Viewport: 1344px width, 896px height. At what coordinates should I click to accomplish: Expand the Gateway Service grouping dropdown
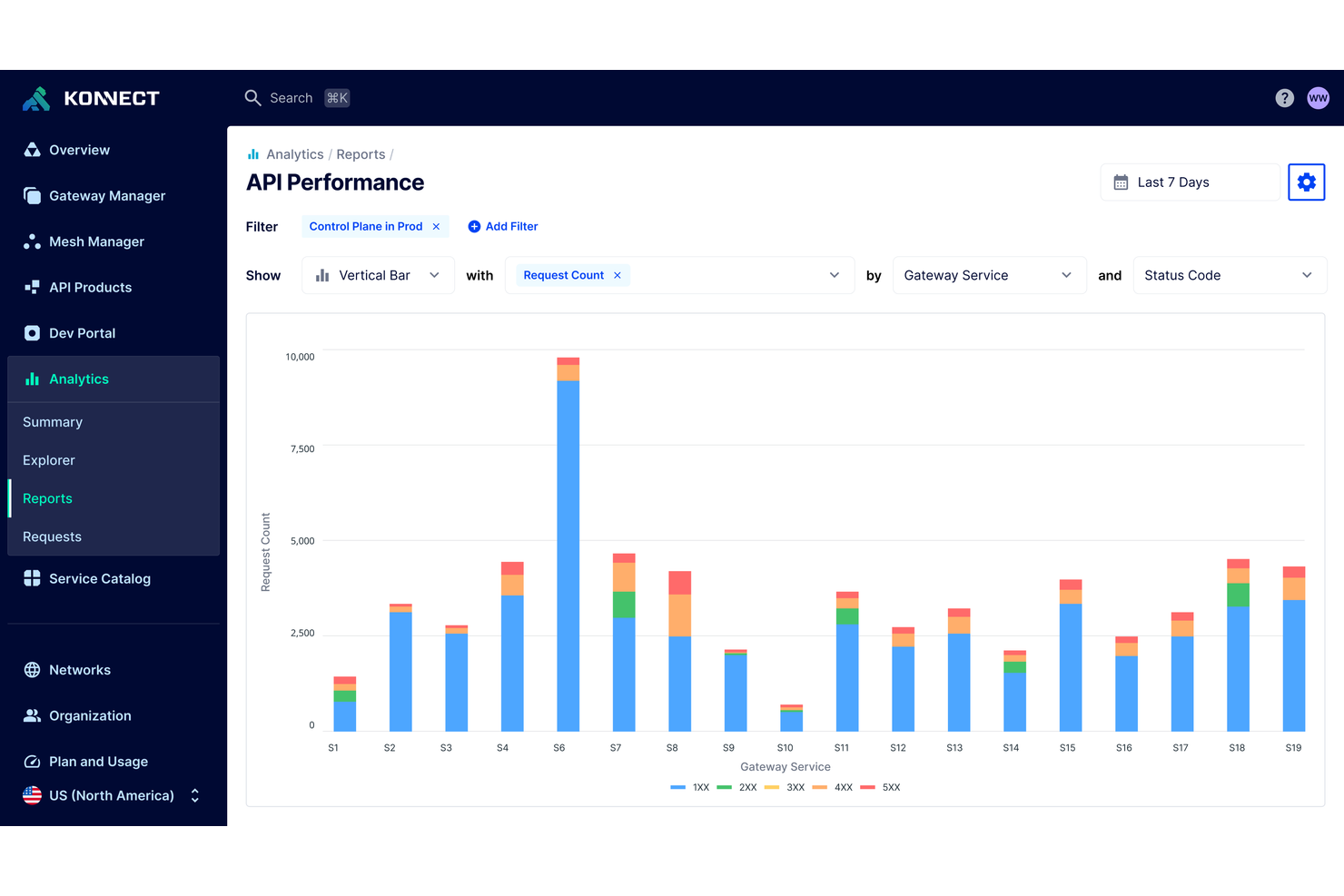(989, 275)
